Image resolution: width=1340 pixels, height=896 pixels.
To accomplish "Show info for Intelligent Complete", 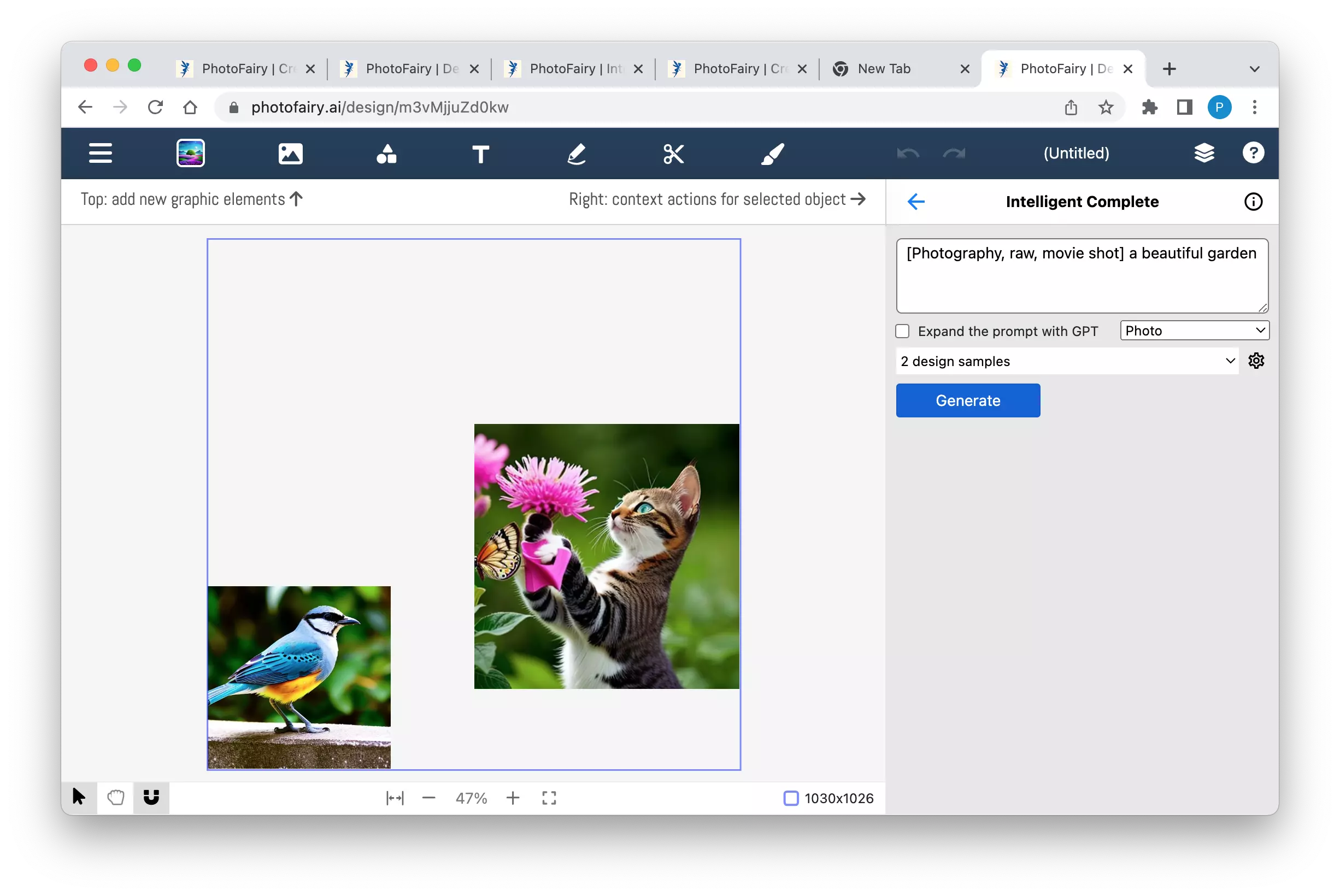I will [1253, 202].
